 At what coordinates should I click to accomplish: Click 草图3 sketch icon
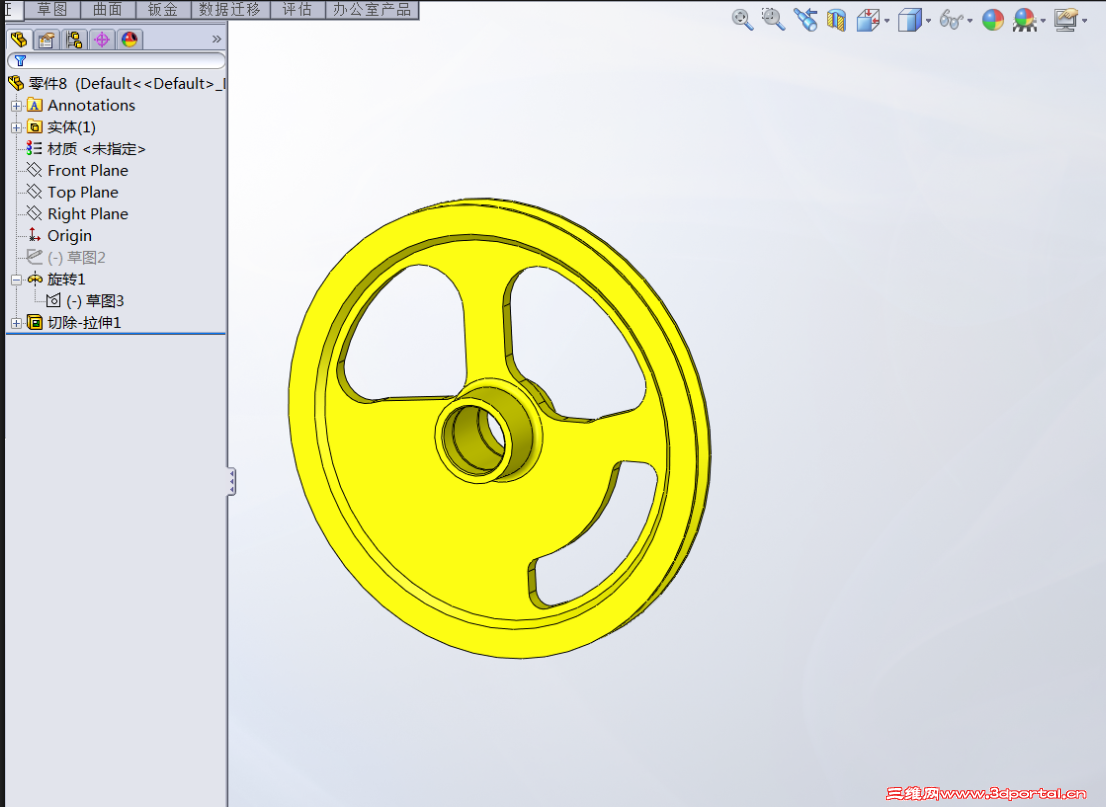pyautogui.click(x=53, y=301)
